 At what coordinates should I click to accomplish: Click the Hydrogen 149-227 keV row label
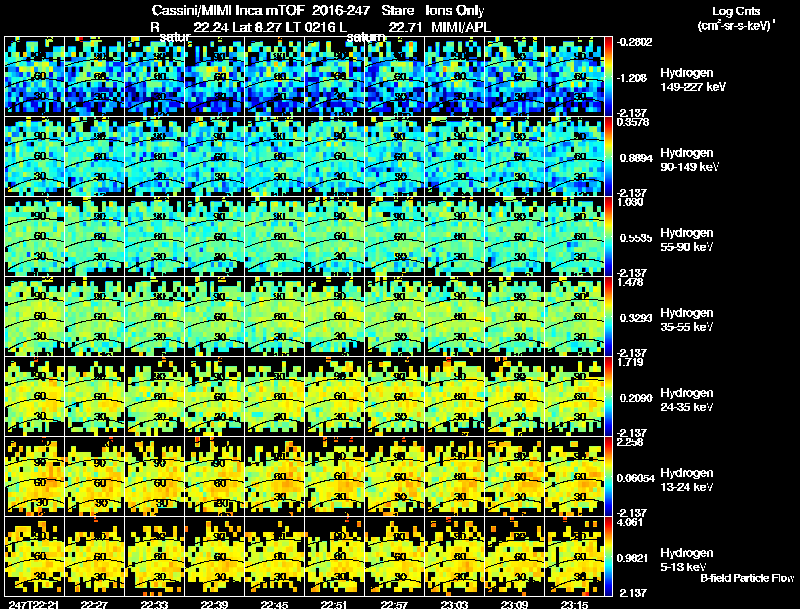pyautogui.click(x=692, y=80)
